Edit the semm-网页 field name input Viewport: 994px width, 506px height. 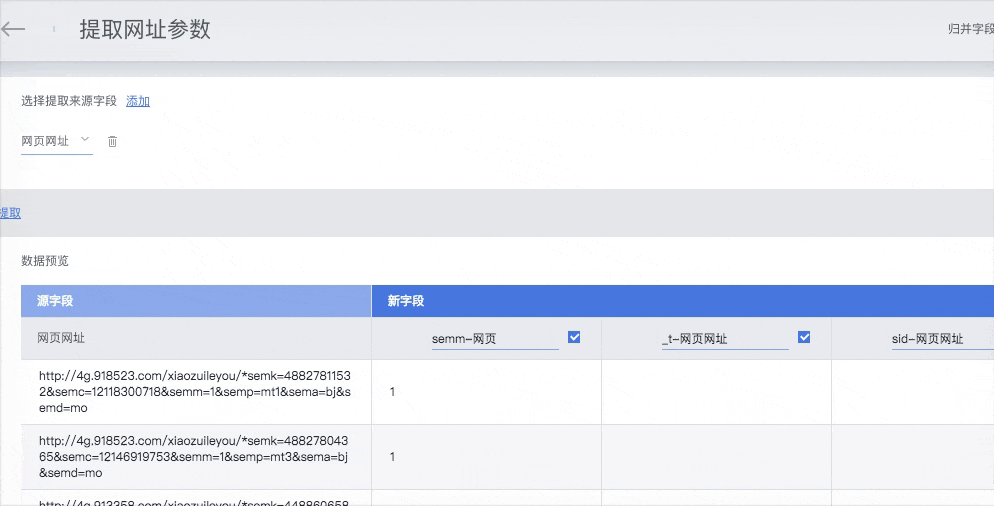click(495, 339)
